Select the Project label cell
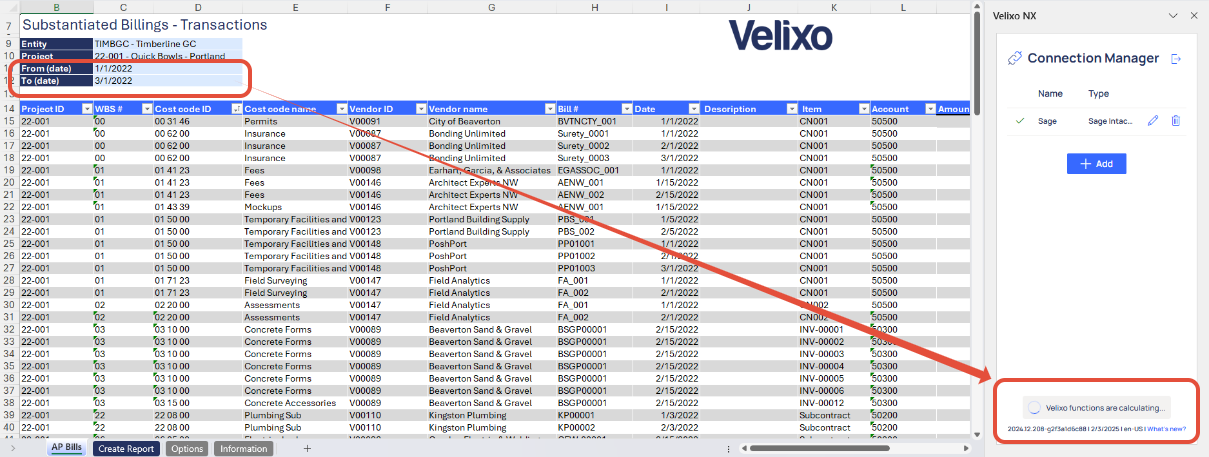Image resolution: width=1209 pixels, height=457 pixels. (56, 56)
